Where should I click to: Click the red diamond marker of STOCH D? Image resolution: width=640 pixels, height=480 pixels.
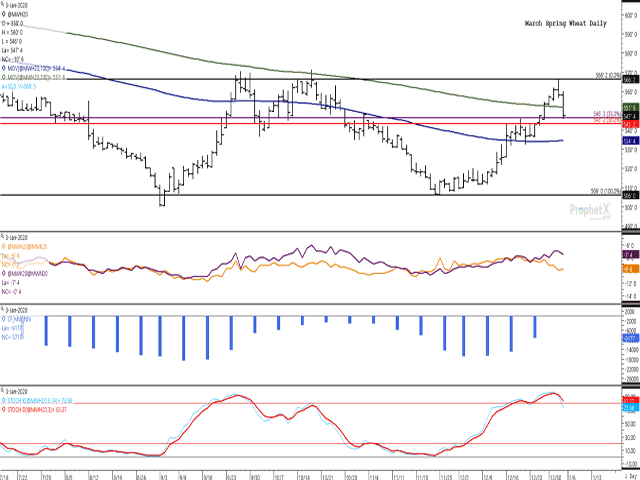pyautogui.click(x=4, y=409)
